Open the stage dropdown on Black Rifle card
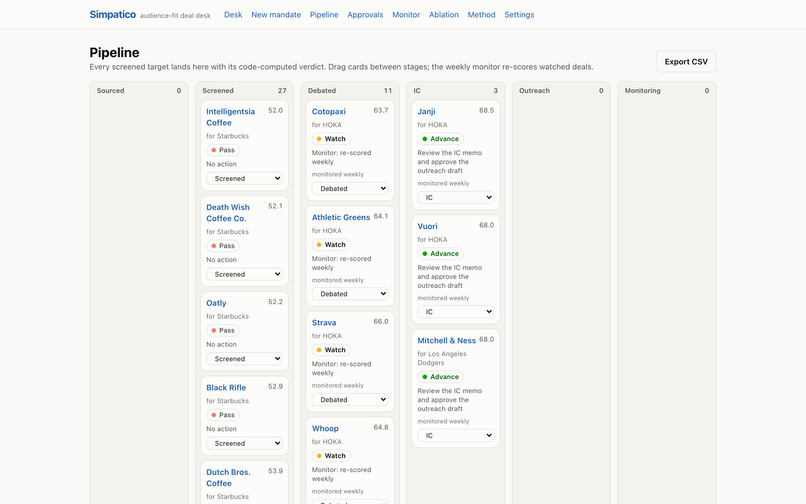Image resolution: width=806 pixels, height=504 pixels. coord(245,443)
